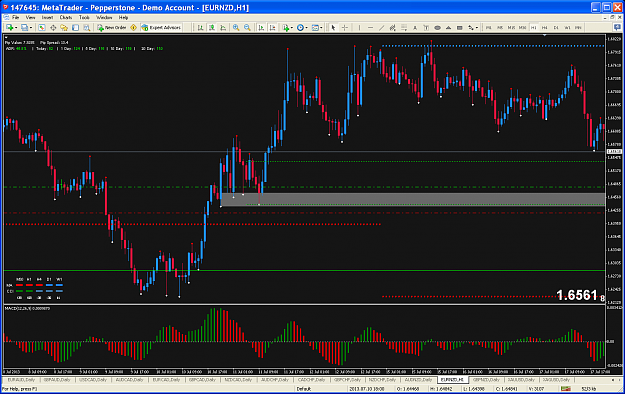Select the Fibonacci Retracement tool
625x394 pixels.
click(x=404, y=28)
